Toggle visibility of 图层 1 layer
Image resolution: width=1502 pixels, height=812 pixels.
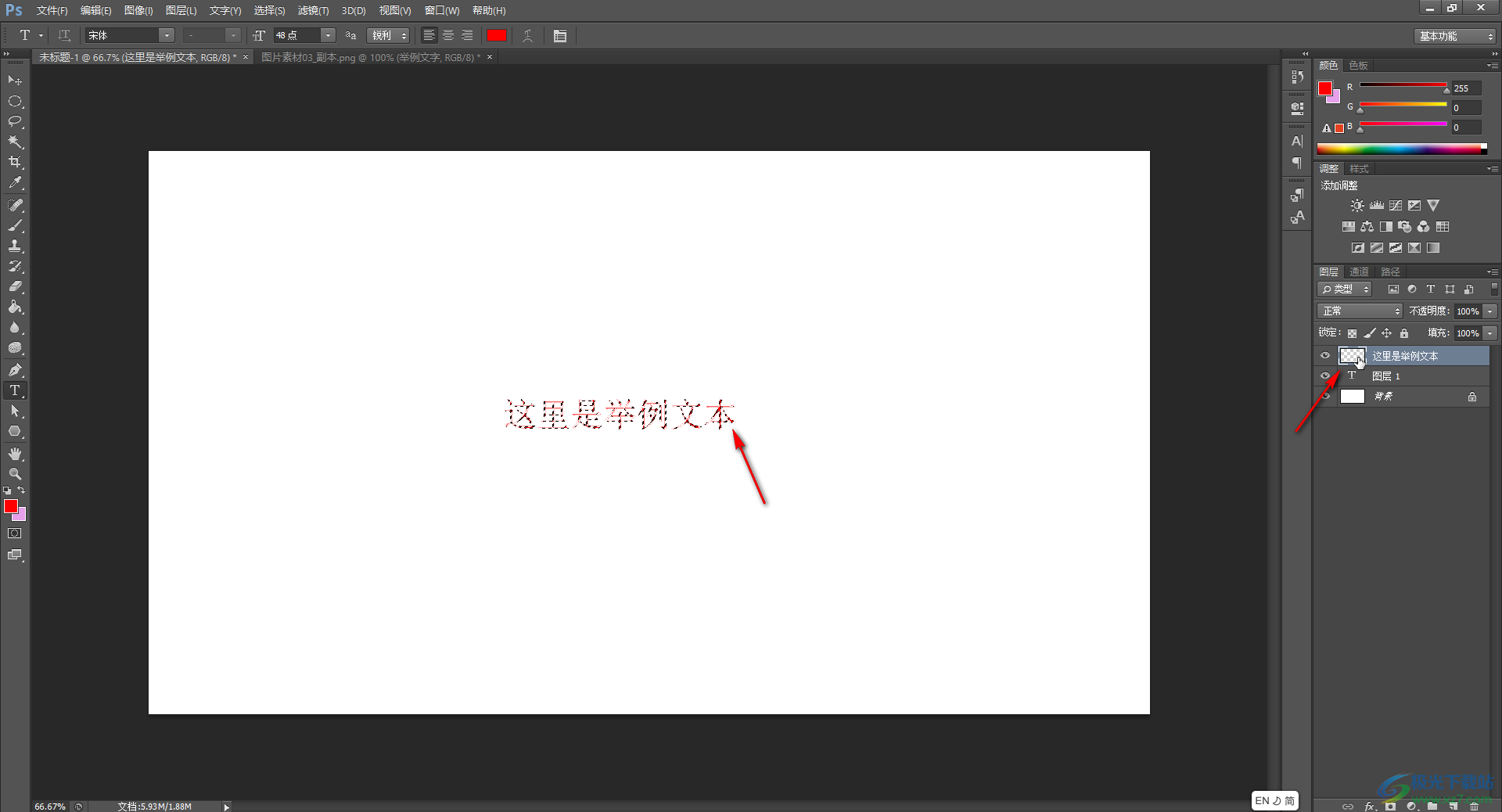click(1325, 376)
